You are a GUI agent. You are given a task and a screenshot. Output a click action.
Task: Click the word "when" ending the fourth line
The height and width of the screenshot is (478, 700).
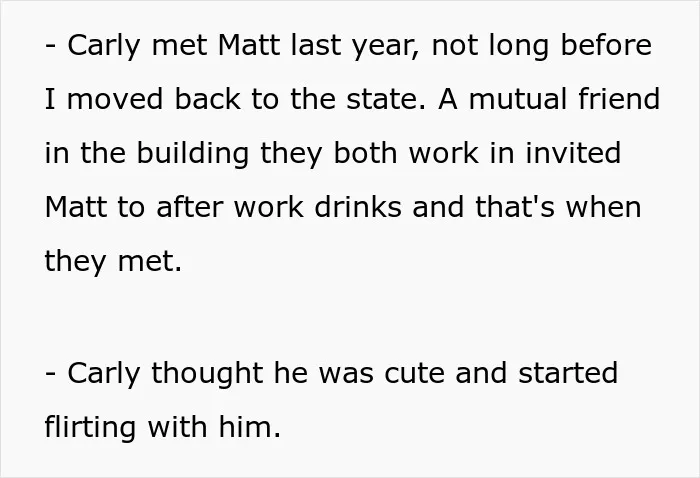(x=604, y=207)
